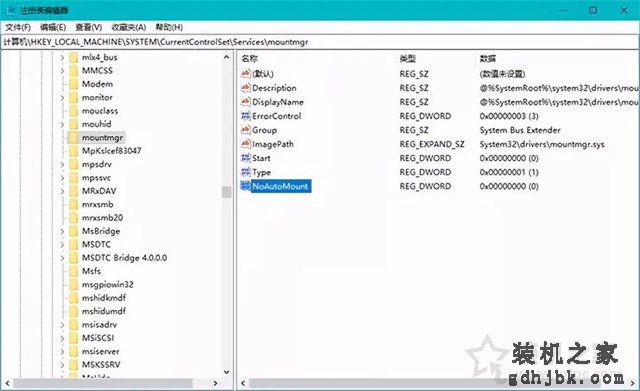Click the mountmgr folder icon
The image size is (640, 391).
(73, 138)
